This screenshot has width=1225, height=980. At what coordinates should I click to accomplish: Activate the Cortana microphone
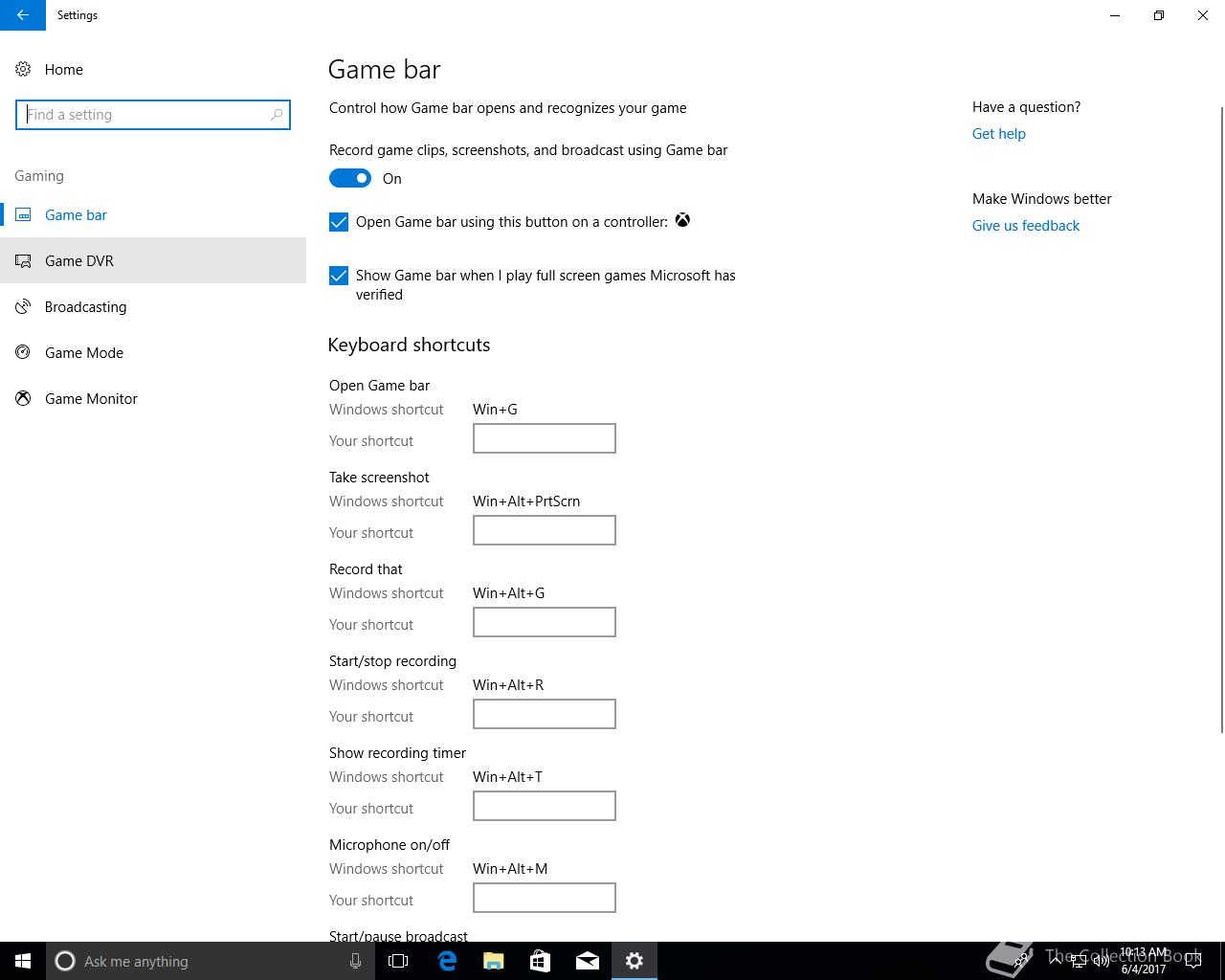click(355, 961)
